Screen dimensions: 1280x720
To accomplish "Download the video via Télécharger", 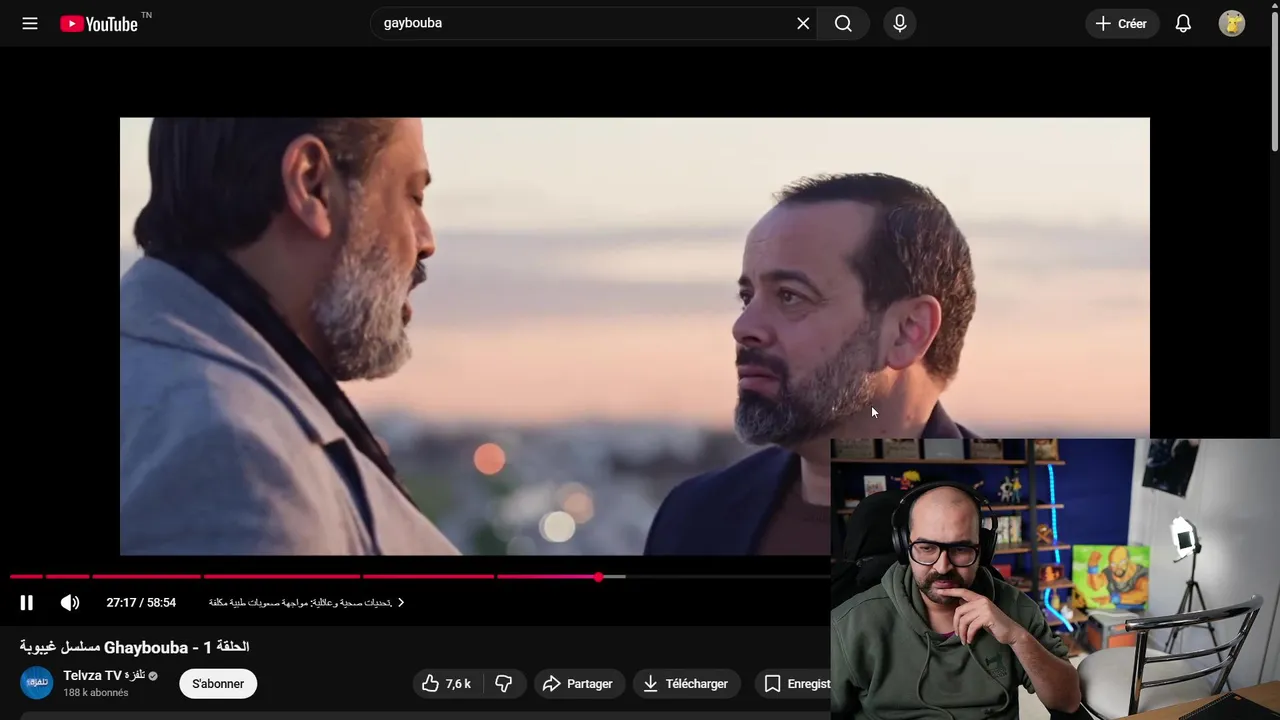I will [686, 684].
